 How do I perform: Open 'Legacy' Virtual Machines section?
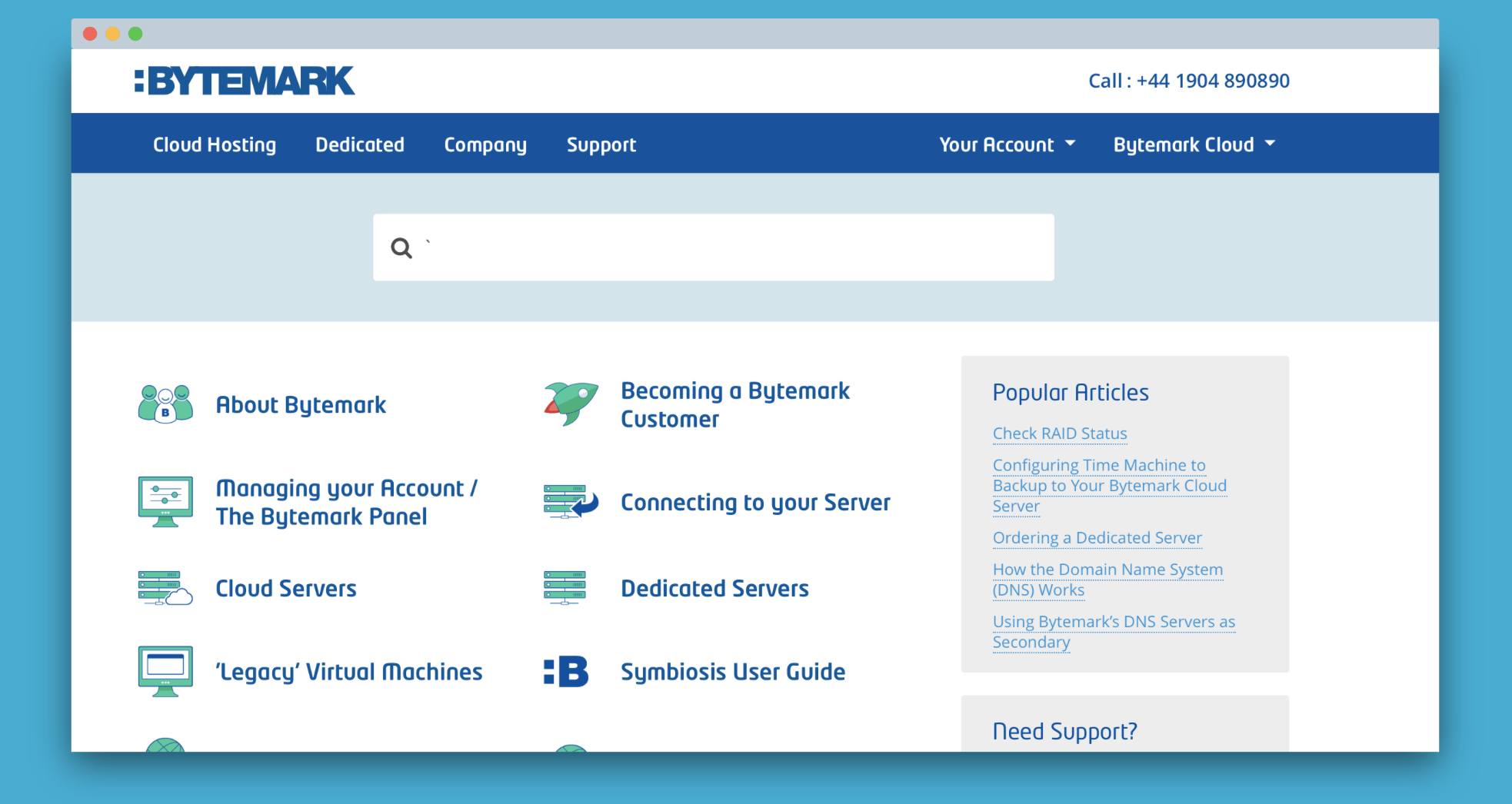pos(349,672)
